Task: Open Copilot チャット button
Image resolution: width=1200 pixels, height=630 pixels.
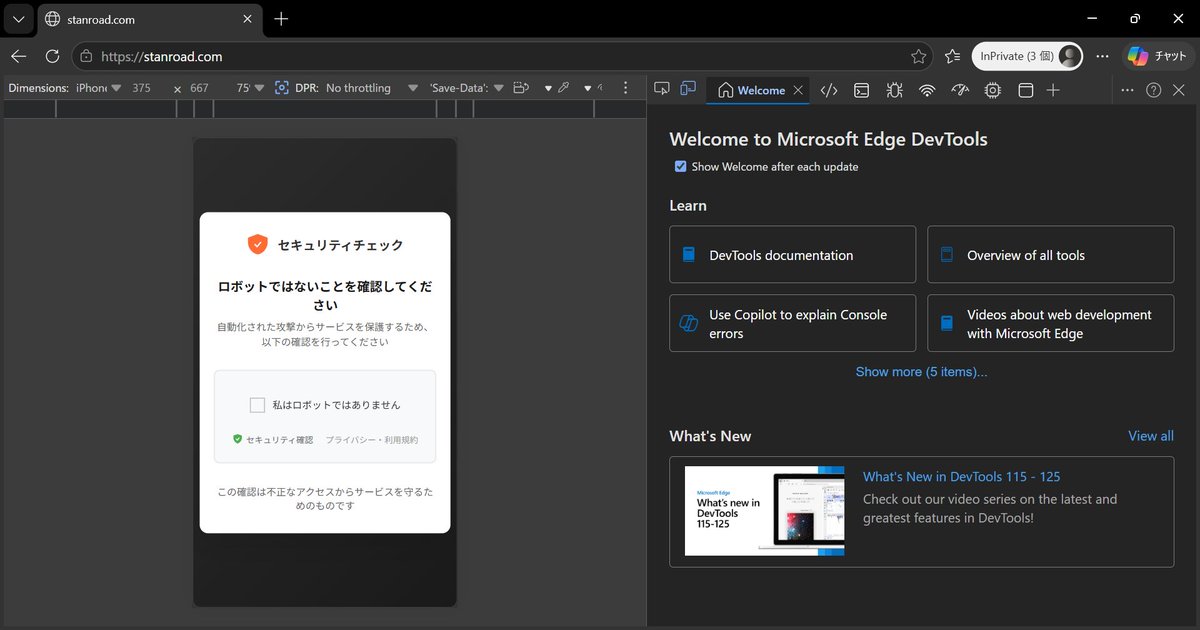Action: coord(1157,56)
